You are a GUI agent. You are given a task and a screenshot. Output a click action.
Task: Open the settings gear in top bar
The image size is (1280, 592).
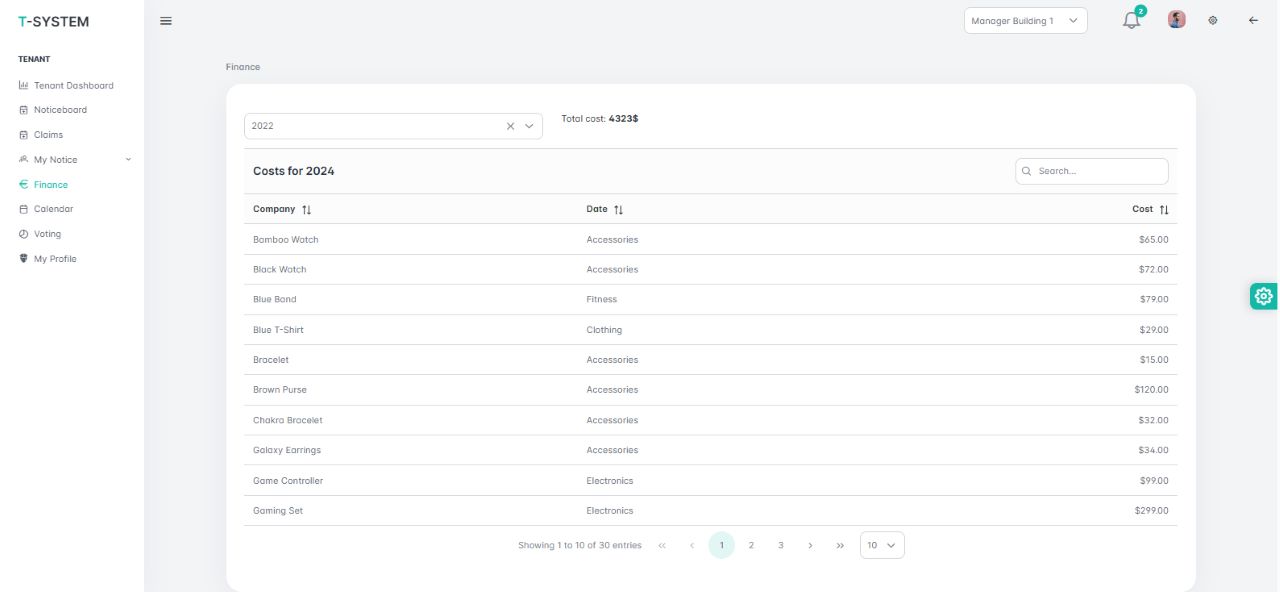tap(1213, 20)
